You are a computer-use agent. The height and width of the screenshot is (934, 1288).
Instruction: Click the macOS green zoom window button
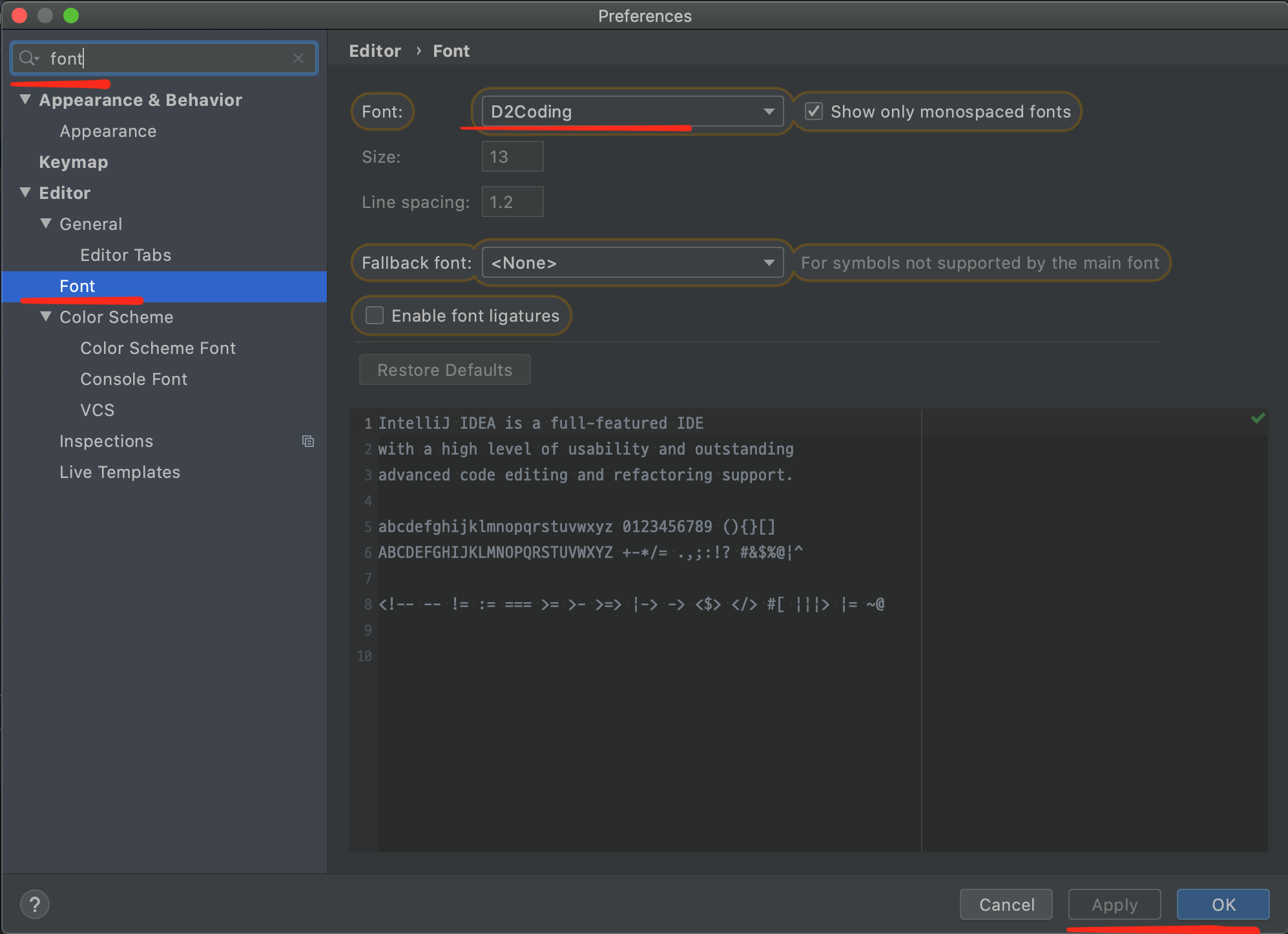(71, 16)
